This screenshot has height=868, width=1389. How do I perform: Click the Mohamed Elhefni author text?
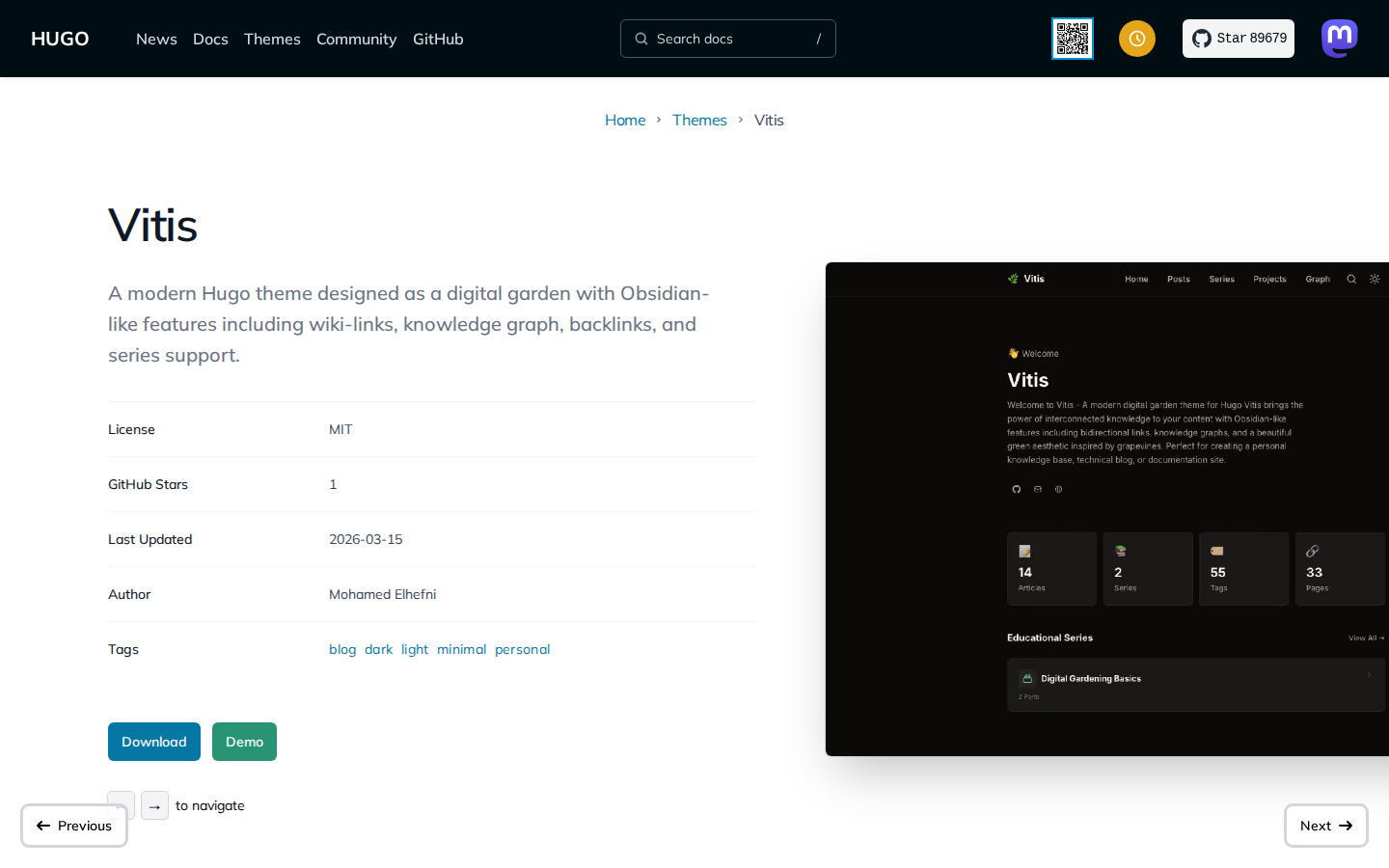point(382,594)
